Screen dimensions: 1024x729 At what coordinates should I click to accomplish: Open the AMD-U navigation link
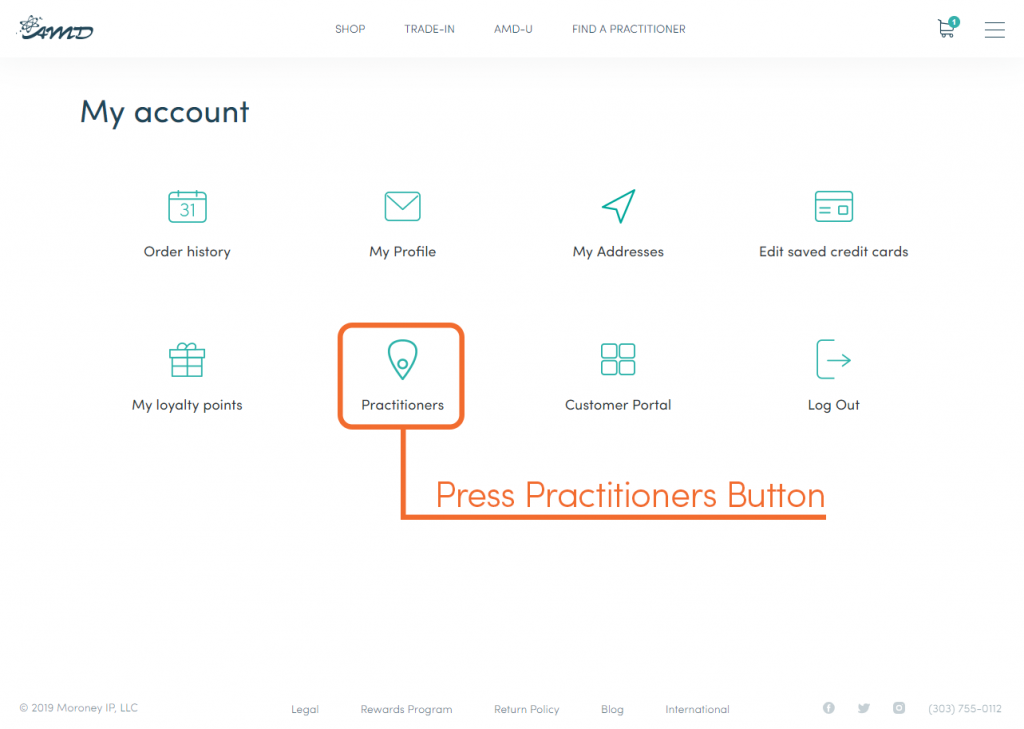point(513,29)
